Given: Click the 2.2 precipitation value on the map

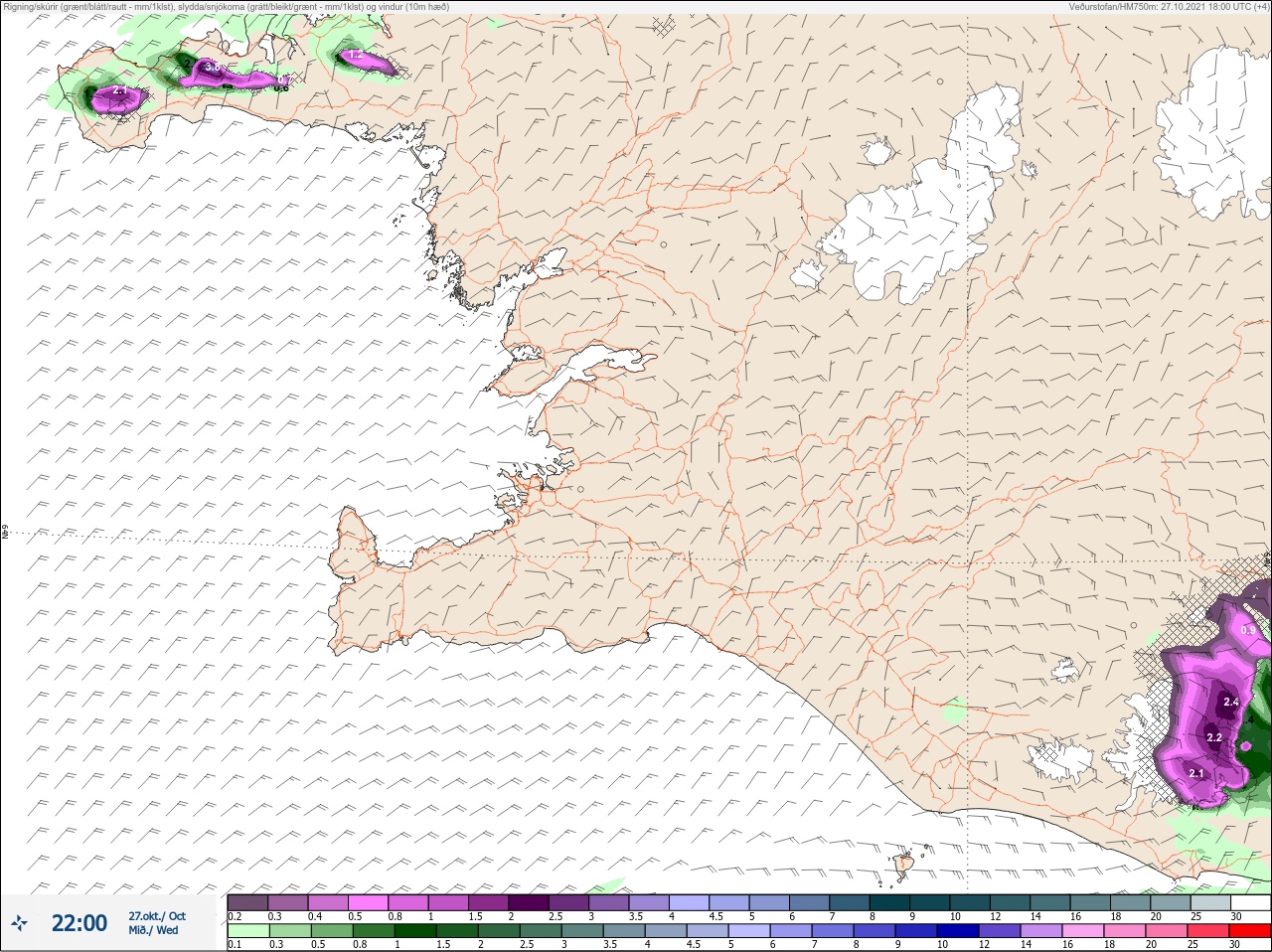Looking at the screenshot, I should [1214, 737].
